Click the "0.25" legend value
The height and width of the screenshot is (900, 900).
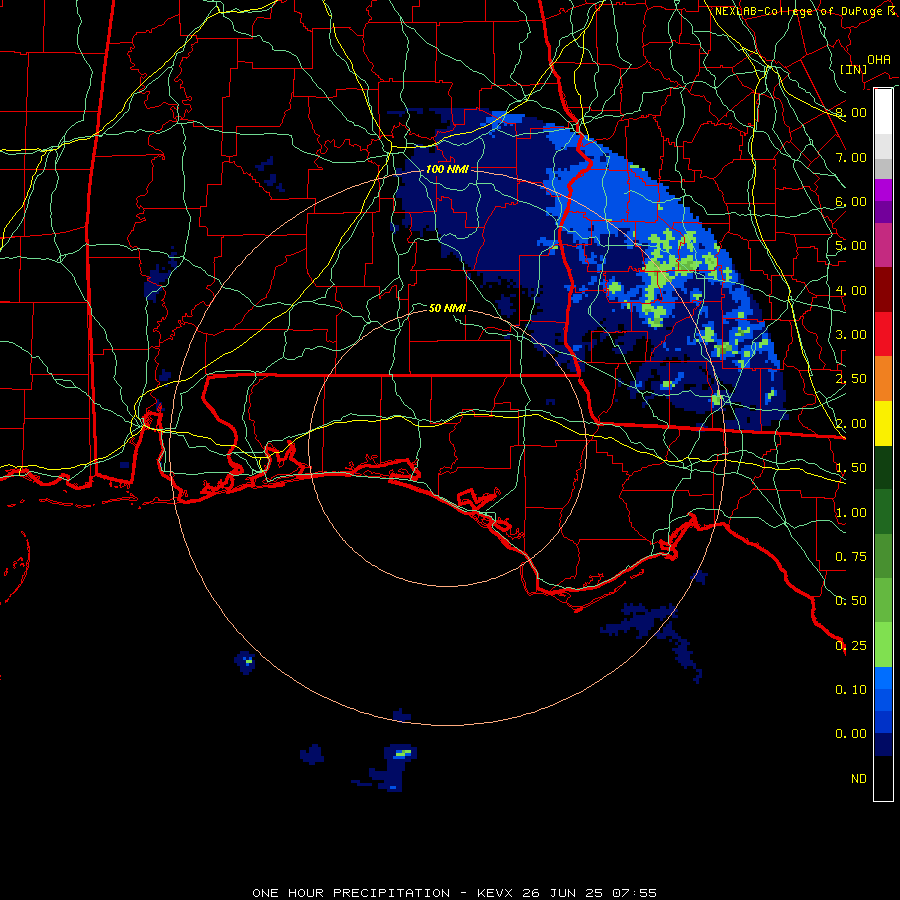[x=851, y=646]
